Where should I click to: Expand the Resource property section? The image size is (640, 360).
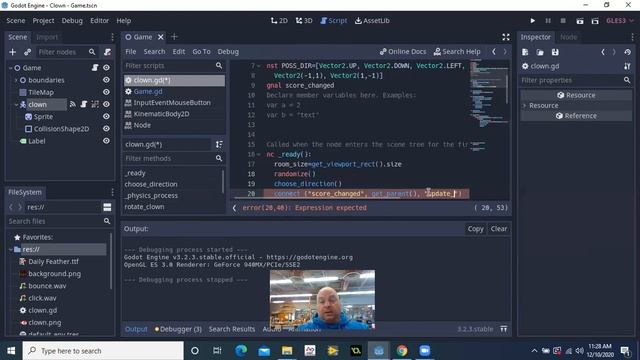(x=525, y=106)
